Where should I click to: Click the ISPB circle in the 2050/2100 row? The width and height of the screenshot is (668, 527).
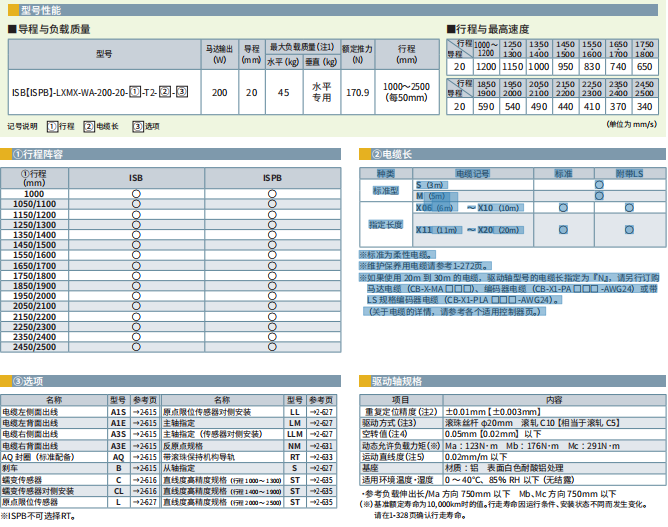point(272,306)
